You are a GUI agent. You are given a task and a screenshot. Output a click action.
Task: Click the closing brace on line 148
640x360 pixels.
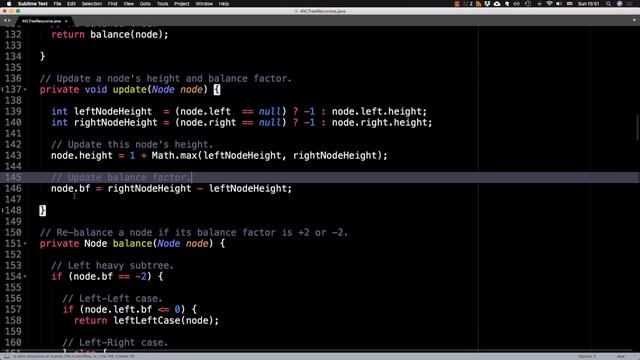(x=42, y=211)
